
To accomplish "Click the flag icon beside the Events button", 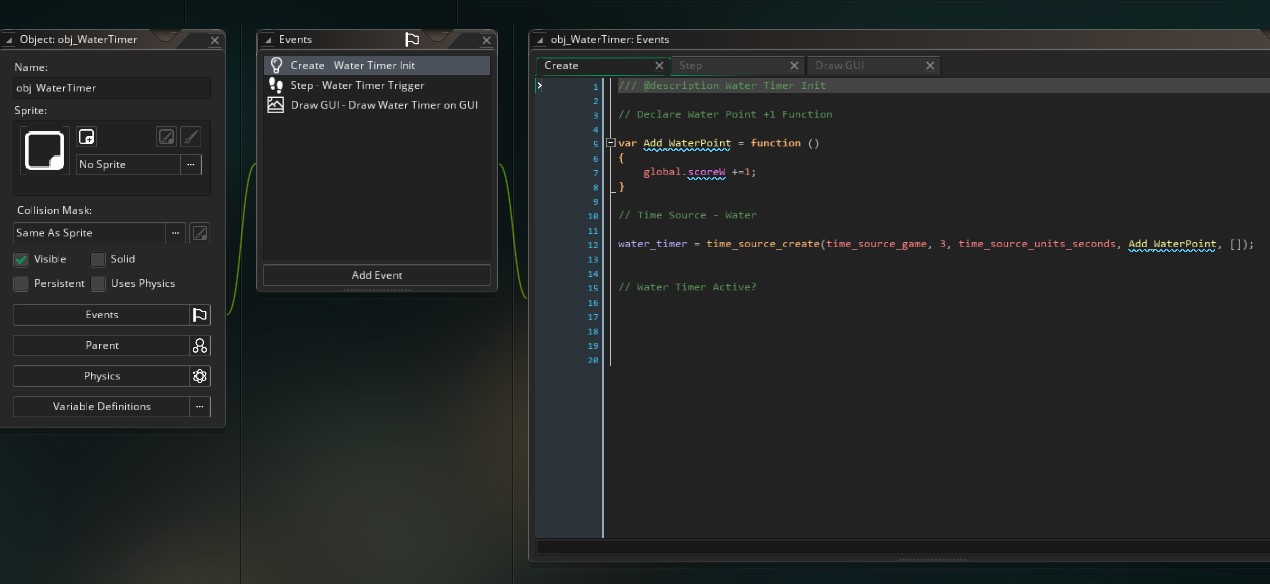I will [x=200, y=315].
